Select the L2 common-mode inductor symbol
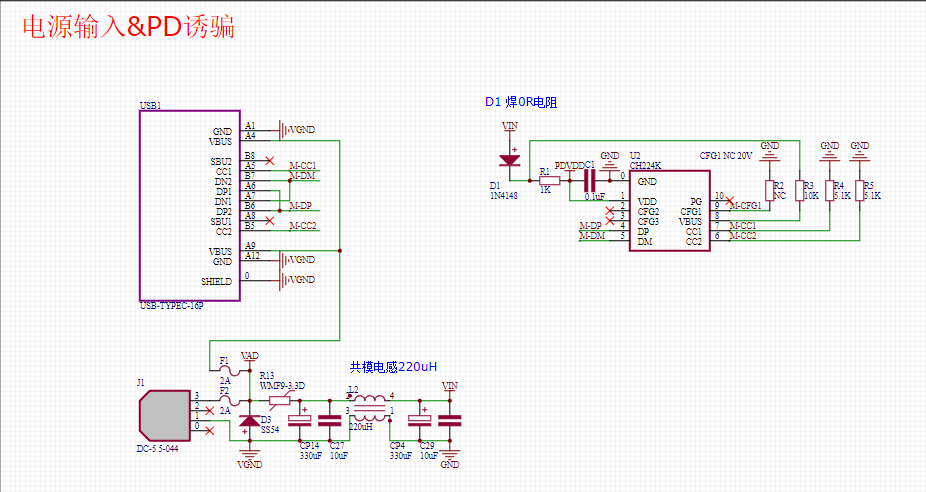 tap(370, 405)
